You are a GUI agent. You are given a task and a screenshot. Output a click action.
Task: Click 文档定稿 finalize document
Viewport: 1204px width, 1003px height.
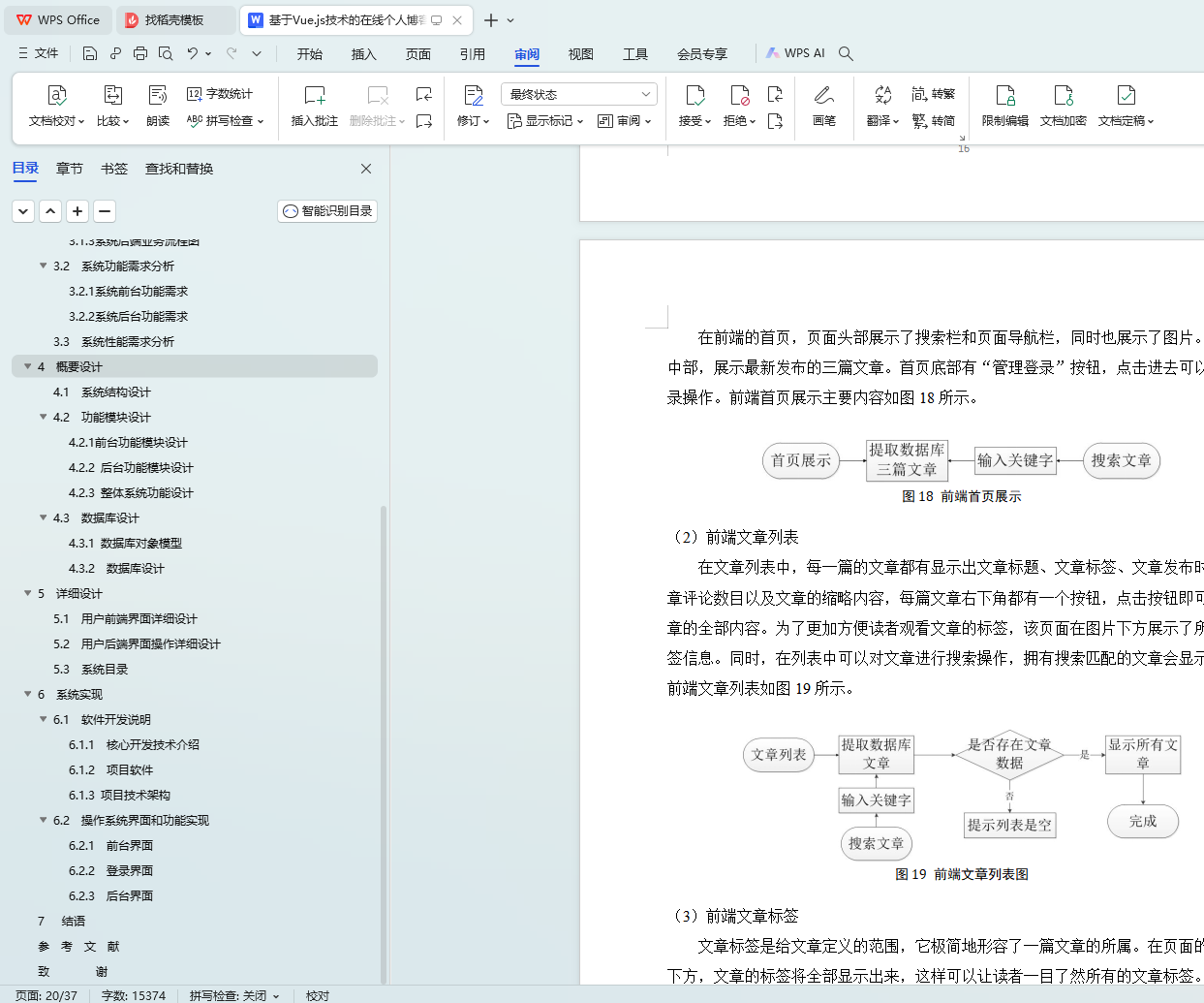[1127, 107]
